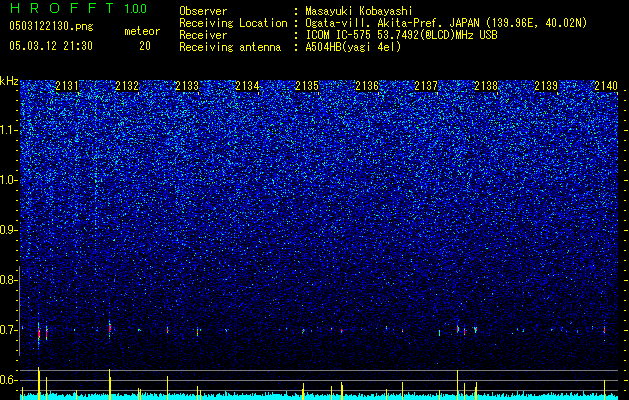
Task: Click the 0.9 frequency axis label
Action: 9,230
